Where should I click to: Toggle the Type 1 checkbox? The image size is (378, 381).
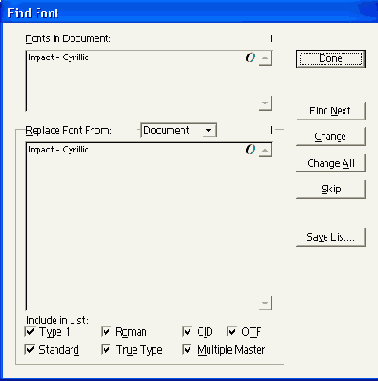click(x=30, y=331)
